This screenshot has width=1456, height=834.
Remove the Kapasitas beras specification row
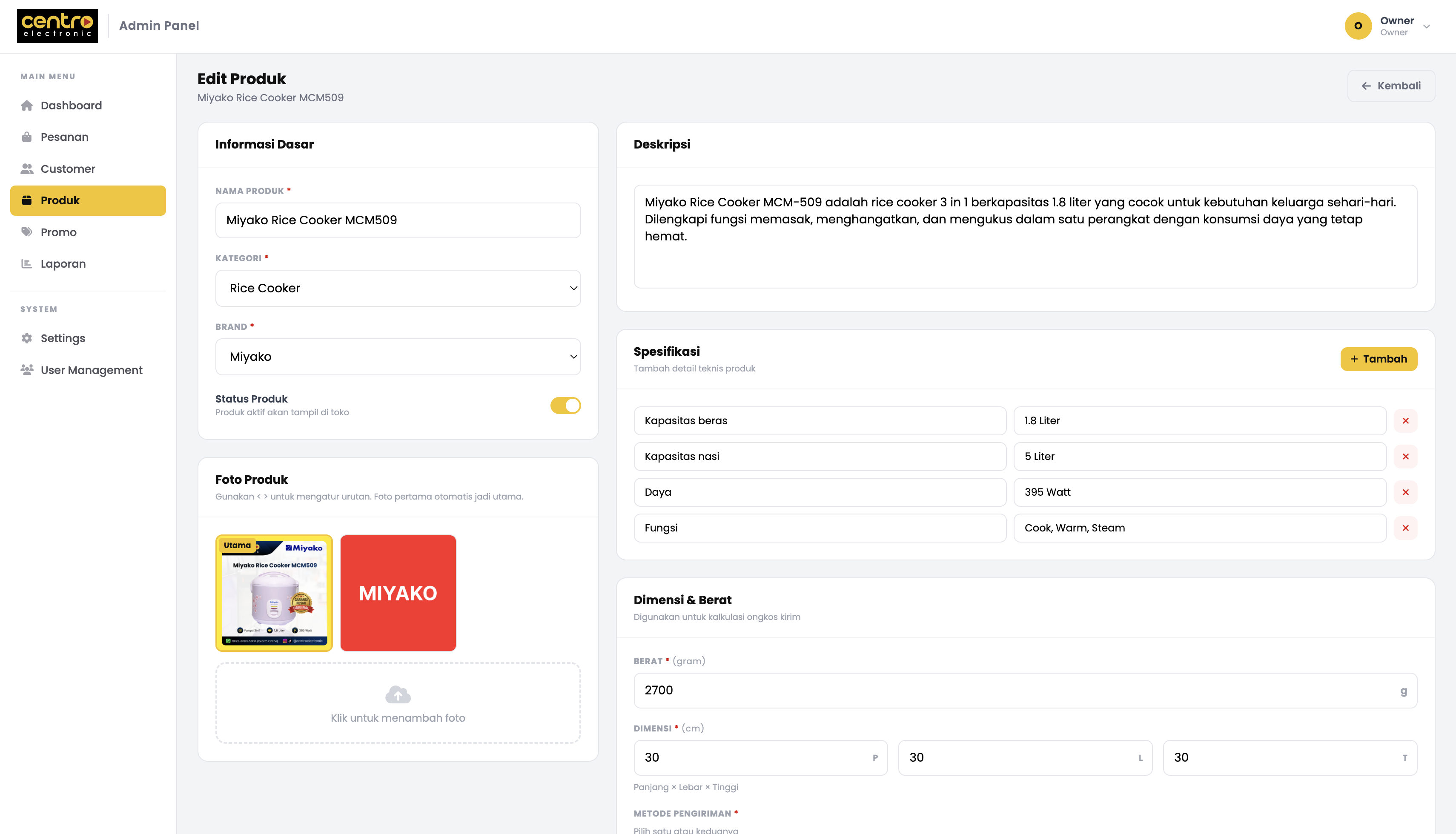[1406, 421]
